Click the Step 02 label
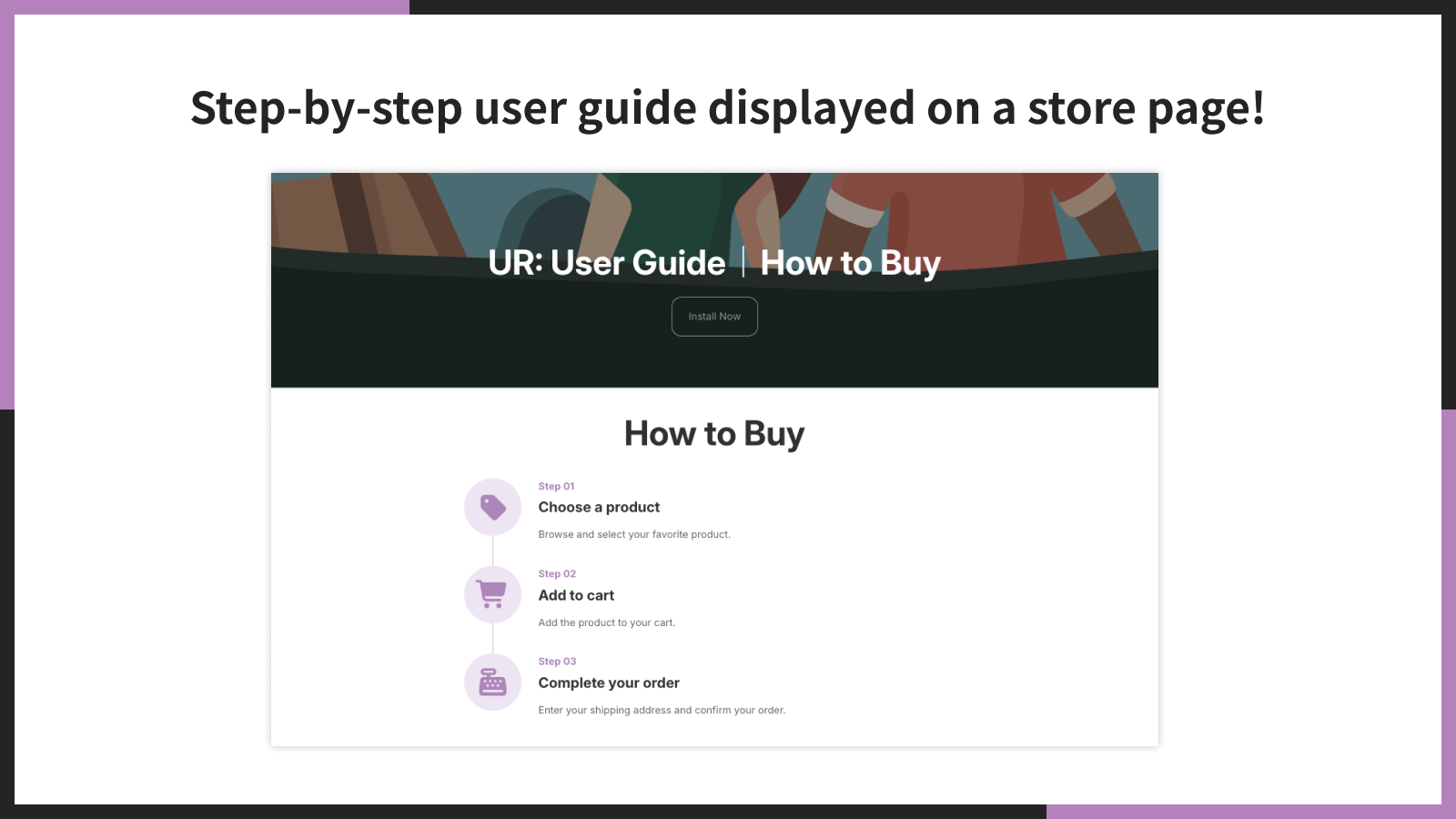Image resolution: width=1456 pixels, height=819 pixels. click(x=556, y=573)
